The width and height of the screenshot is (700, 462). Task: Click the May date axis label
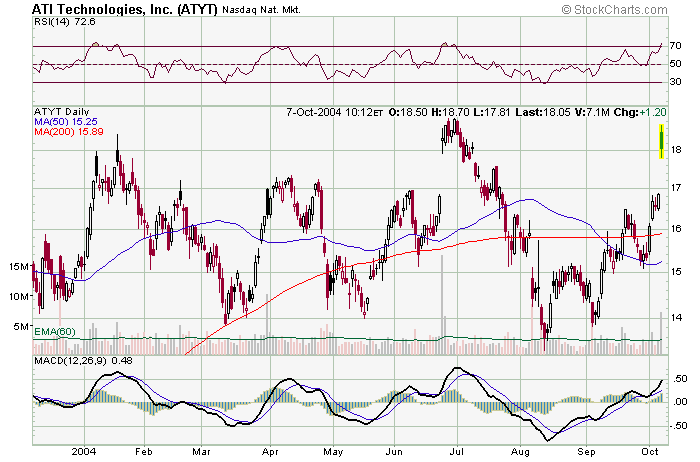333,452
